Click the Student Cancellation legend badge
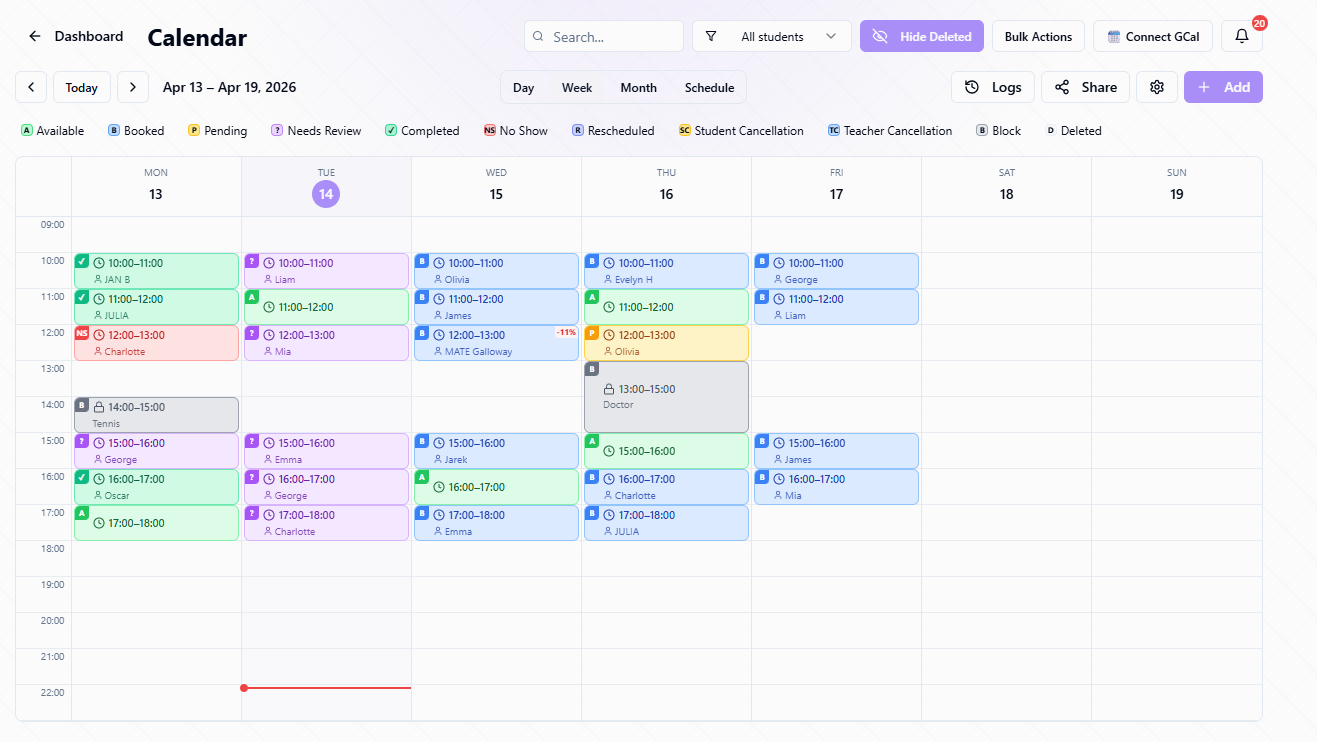Image resolution: width=1317 pixels, height=742 pixels. click(685, 131)
